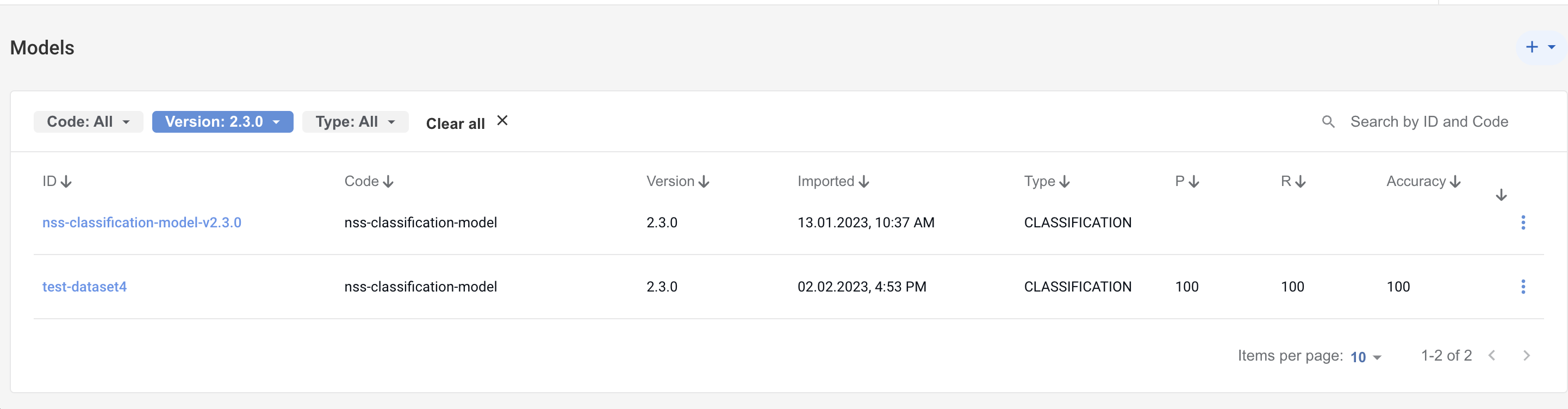Sort table by Imported date

tap(833, 181)
